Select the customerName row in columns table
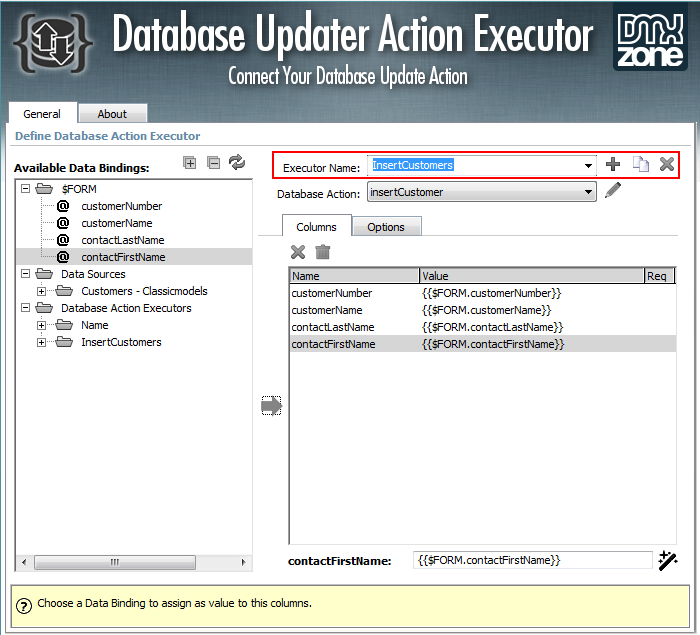700x635 pixels. [x=482, y=310]
